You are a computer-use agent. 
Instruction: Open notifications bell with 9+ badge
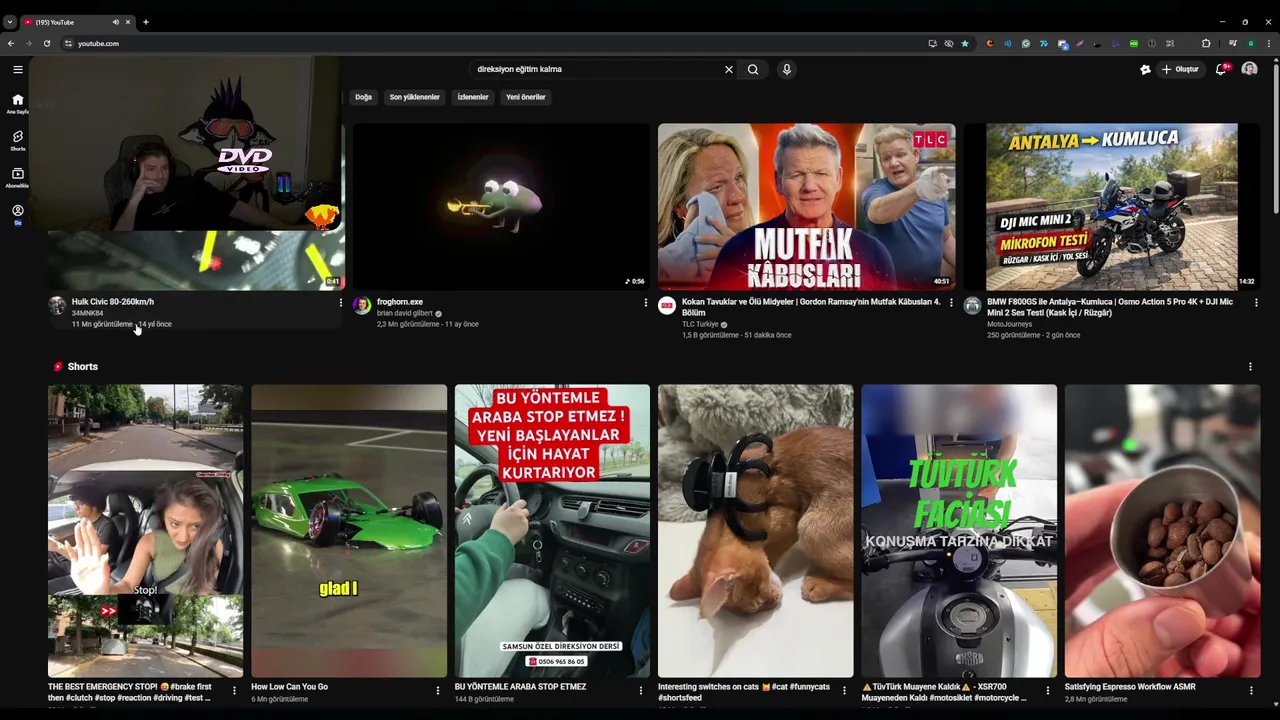click(x=1221, y=69)
